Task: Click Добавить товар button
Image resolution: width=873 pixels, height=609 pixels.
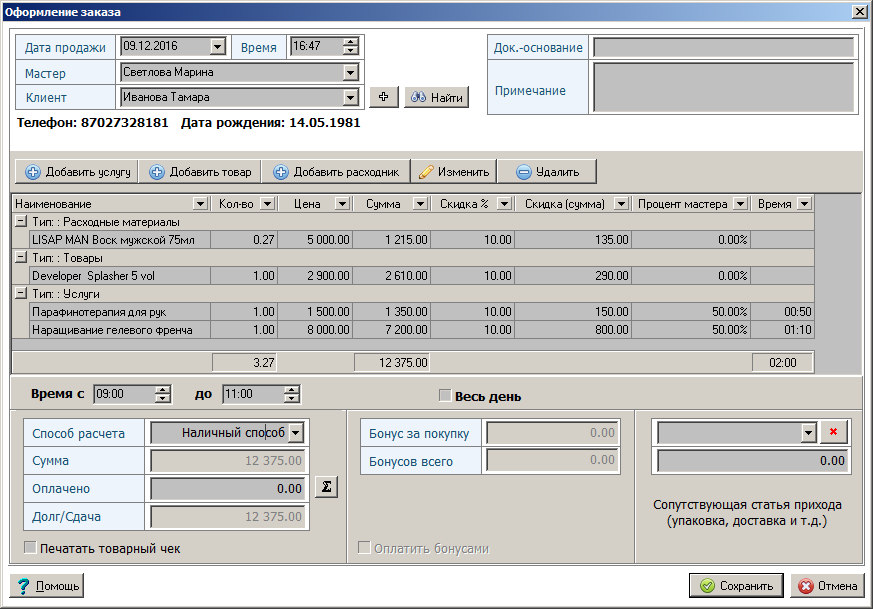Action: pyautogui.click(x=200, y=172)
